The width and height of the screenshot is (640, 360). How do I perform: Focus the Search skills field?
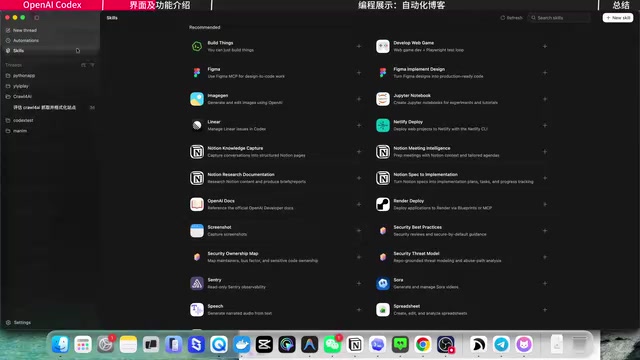(x=560, y=18)
